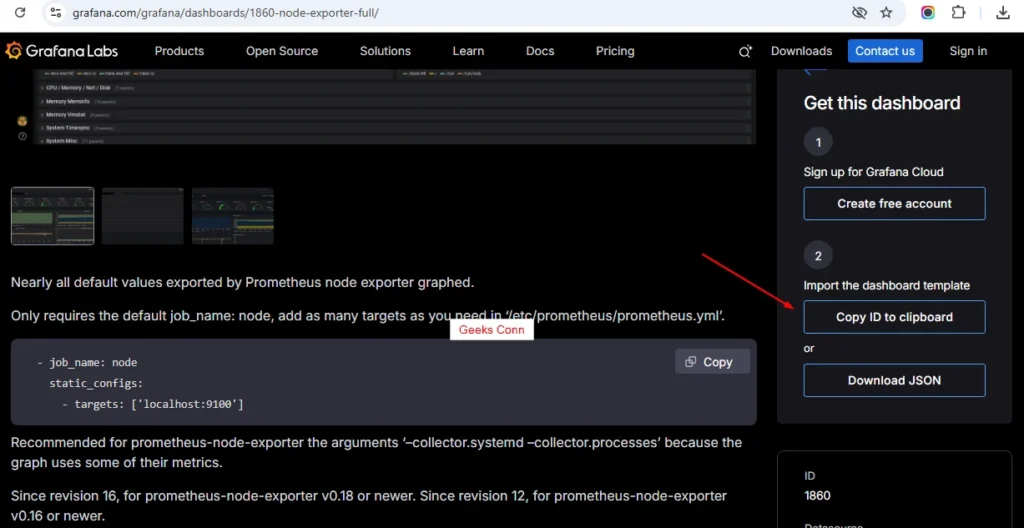Click 'Nearly all default values exported' sentence
Image resolution: width=1024 pixels, height=528 pixels.
242,283
